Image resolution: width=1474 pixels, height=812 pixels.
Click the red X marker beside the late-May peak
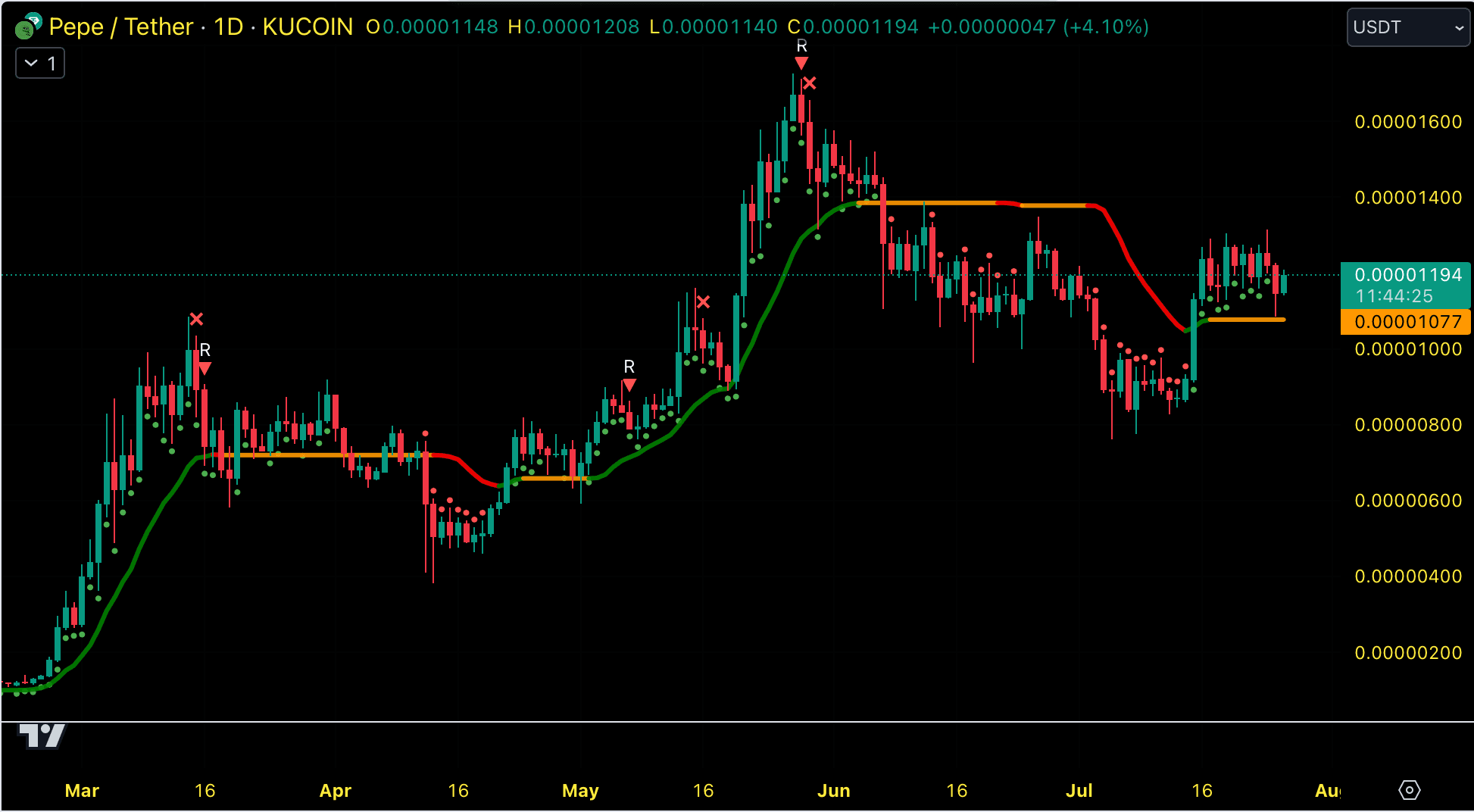point(810,83)
